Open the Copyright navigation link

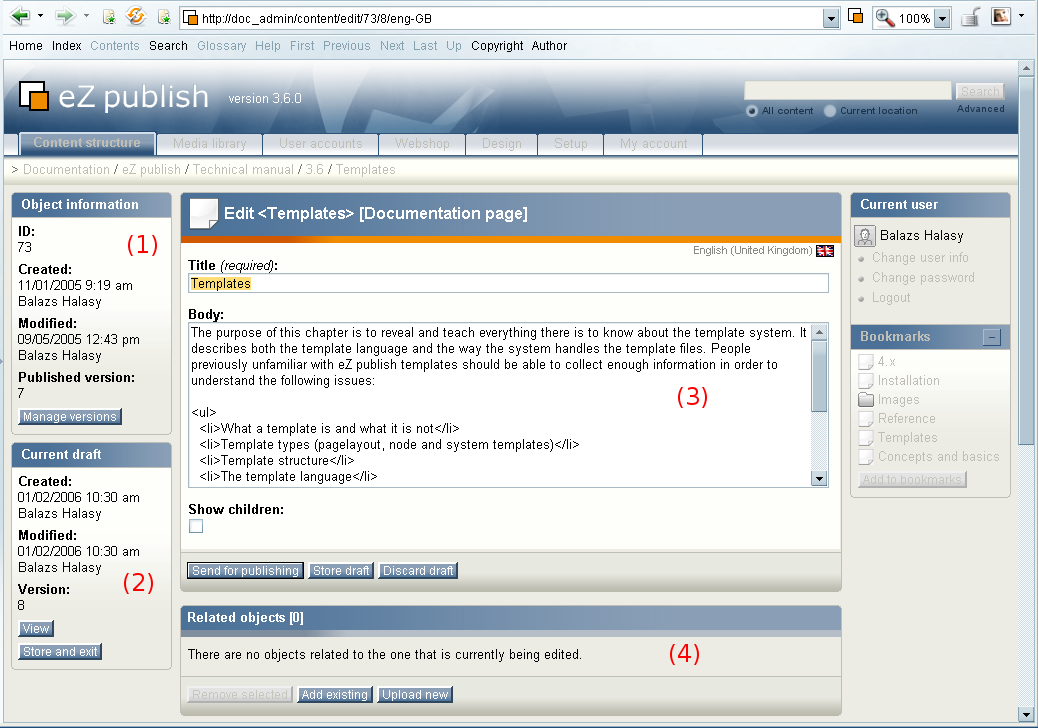[x=497, y=46]
